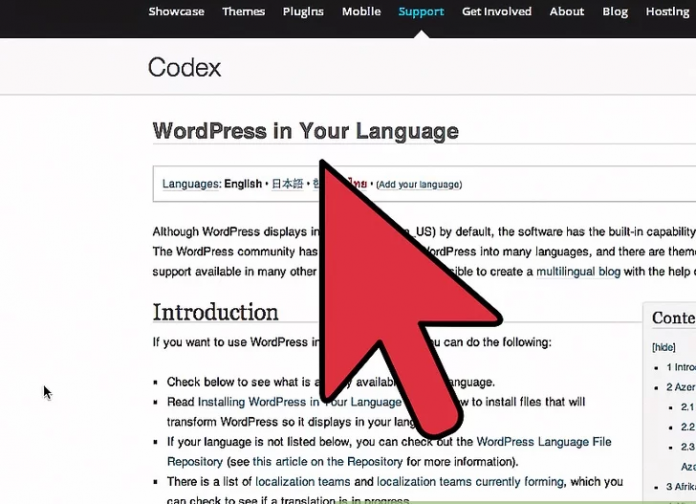This screenshot has height=504, width=696.
Task: Open the 'multilingual blog' link
Action: click(x=578, y=272)
